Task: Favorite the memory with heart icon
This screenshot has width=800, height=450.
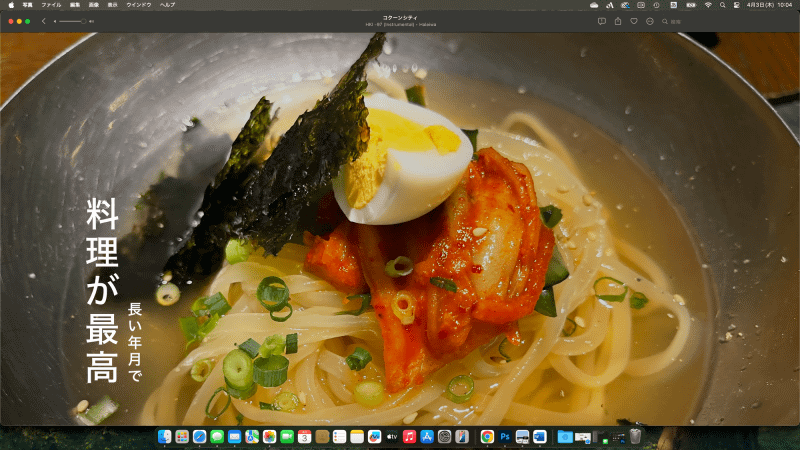Action: click(x=634, y=21)
